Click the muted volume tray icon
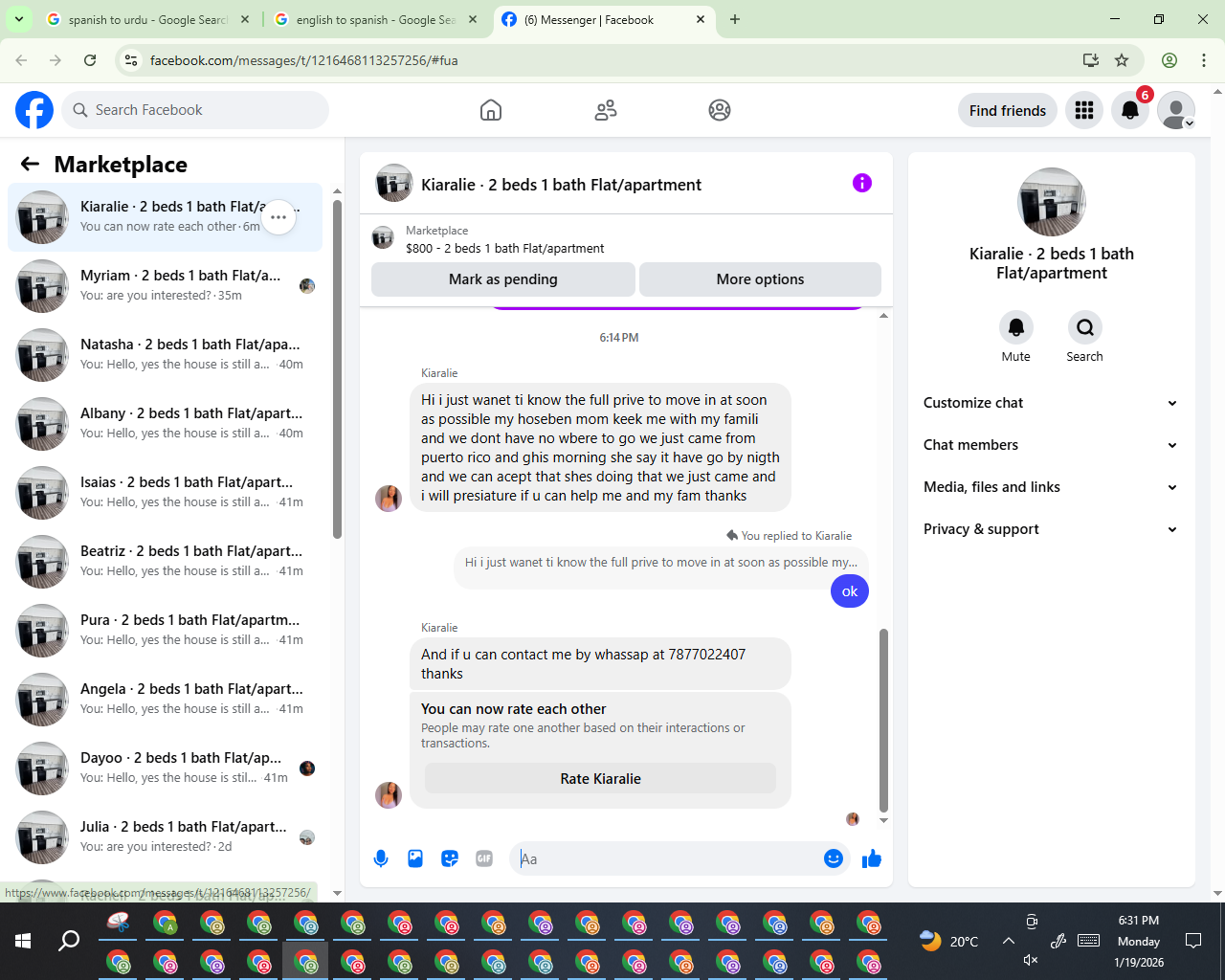Image resolution: width=1225 pixels, height=980 pixels. pos(1031,960)
